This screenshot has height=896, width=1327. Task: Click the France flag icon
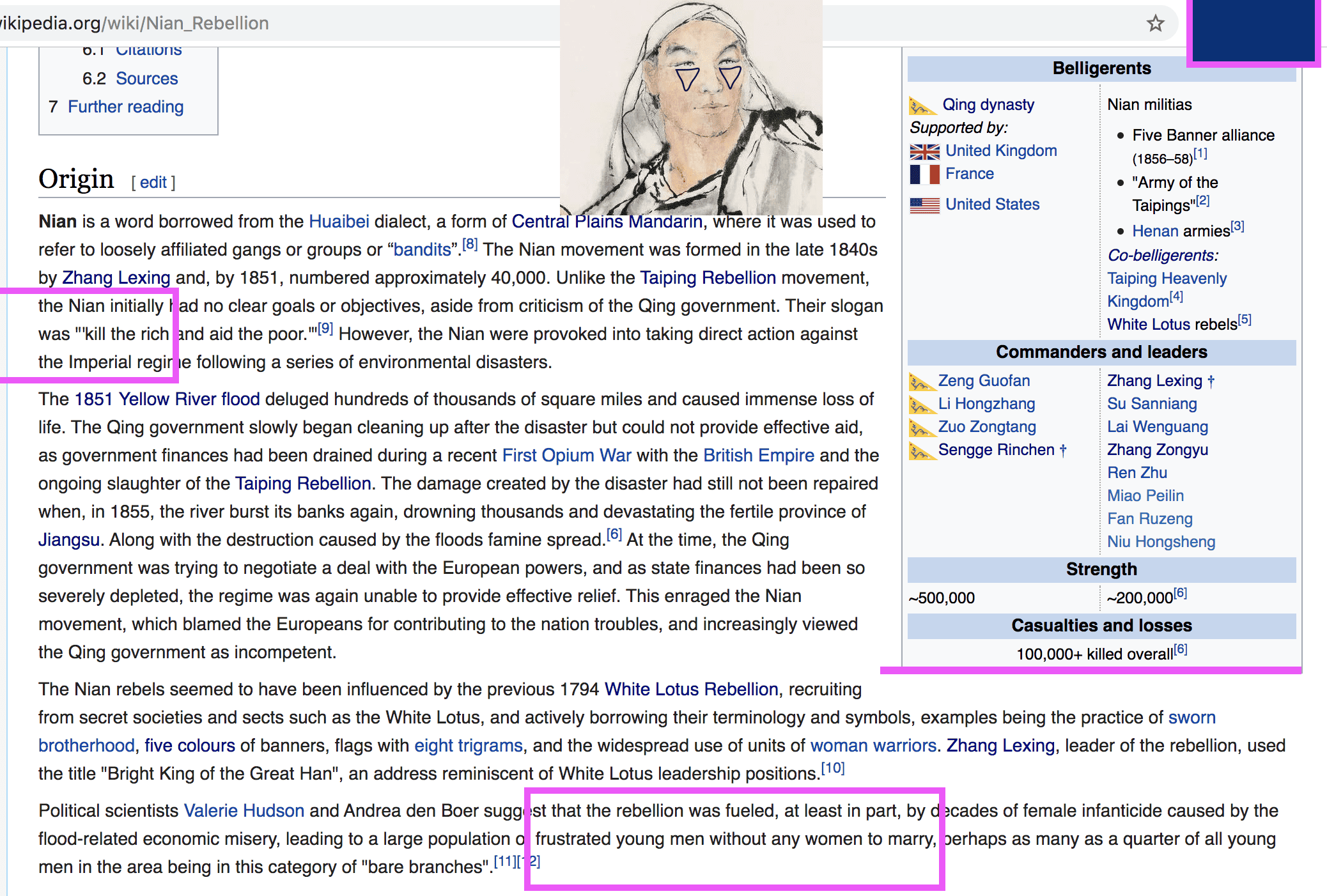924,174
